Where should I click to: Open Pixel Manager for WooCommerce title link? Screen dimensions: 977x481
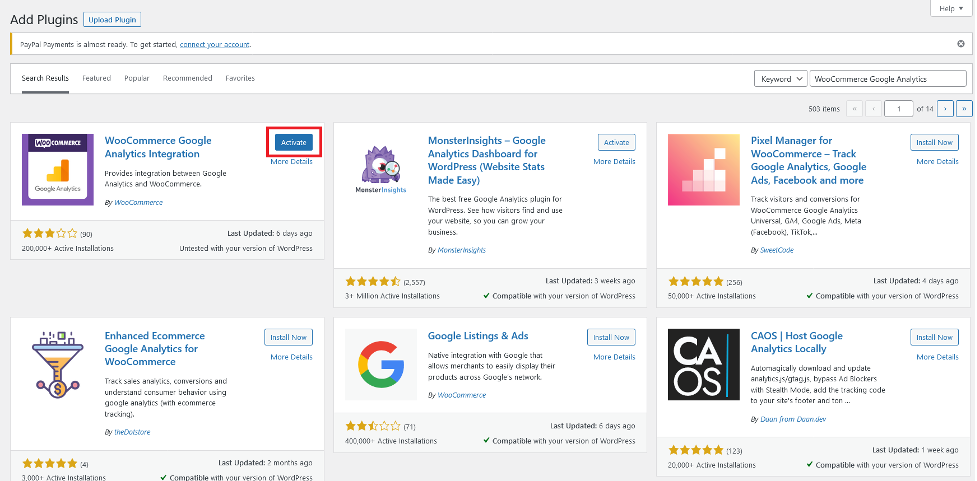click(808, 161)
